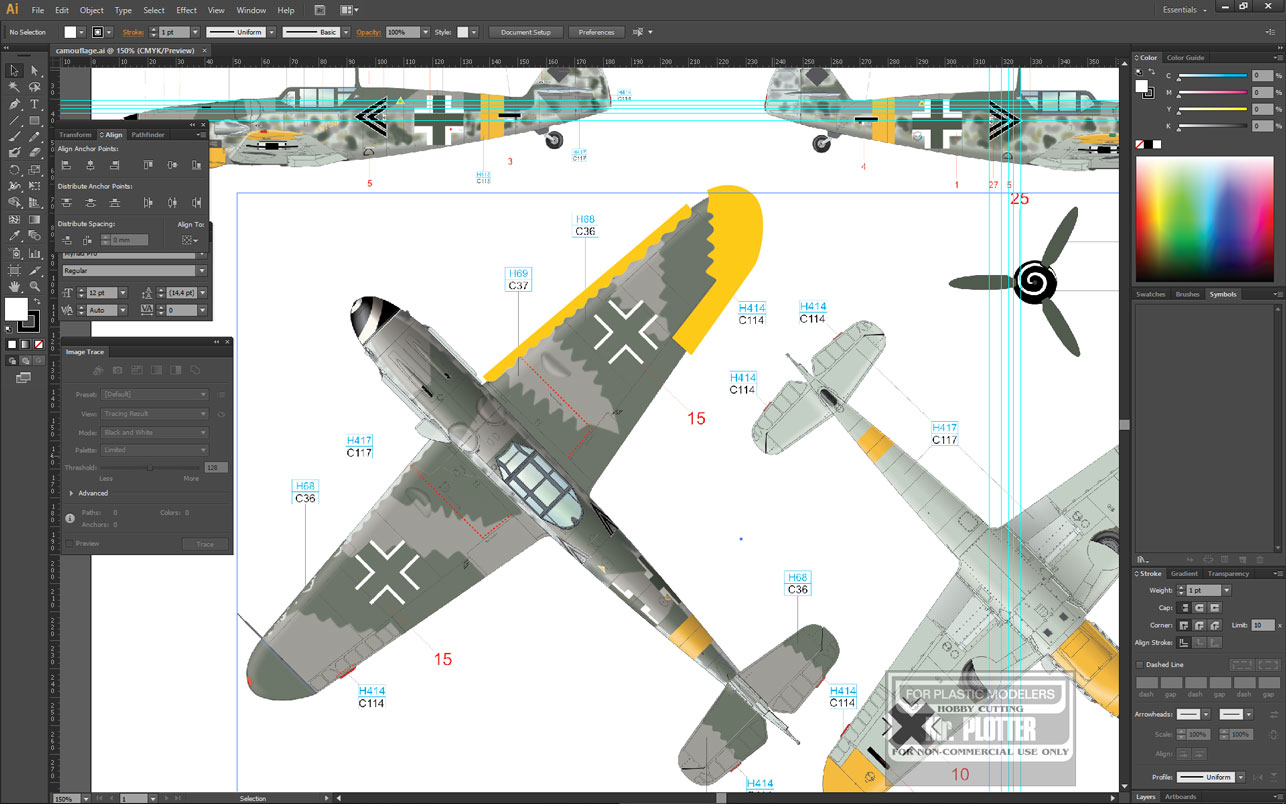This screenshot has height=804, width=1286.
Task: Toggle the Image Trace Preview checkbox
Action: pyautogui.click(x=69, y=544)
